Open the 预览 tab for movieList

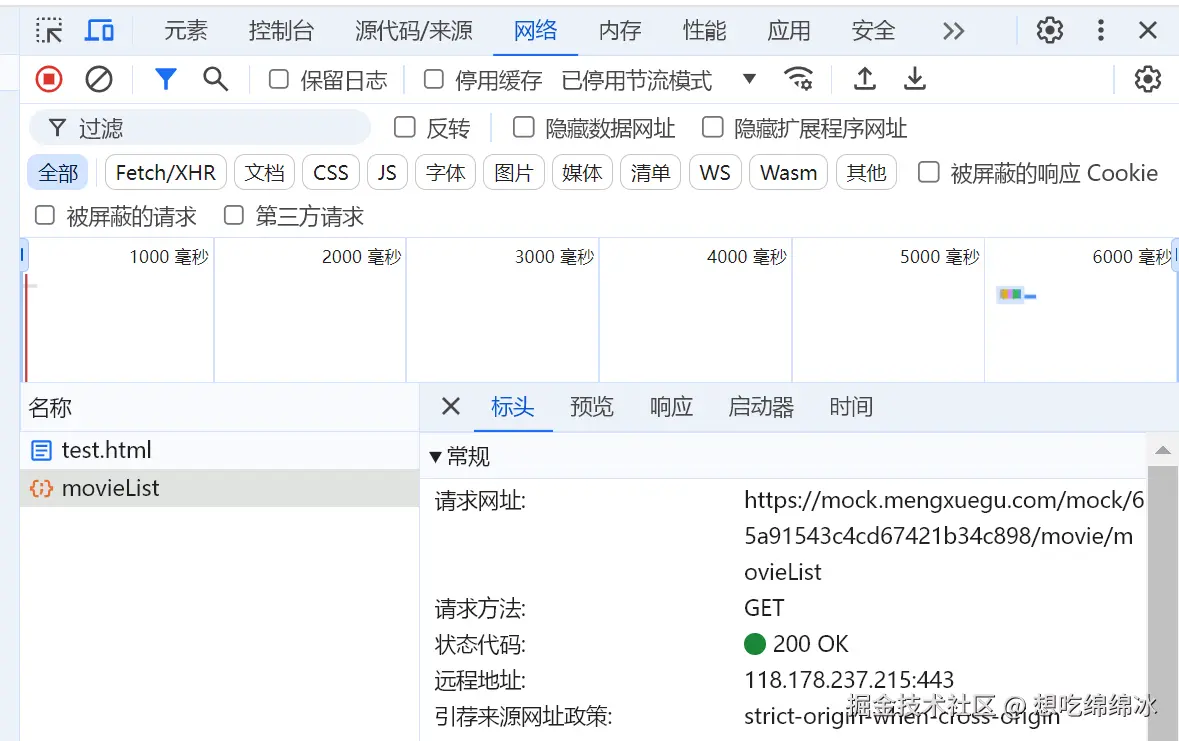click(x=591, y=407)
